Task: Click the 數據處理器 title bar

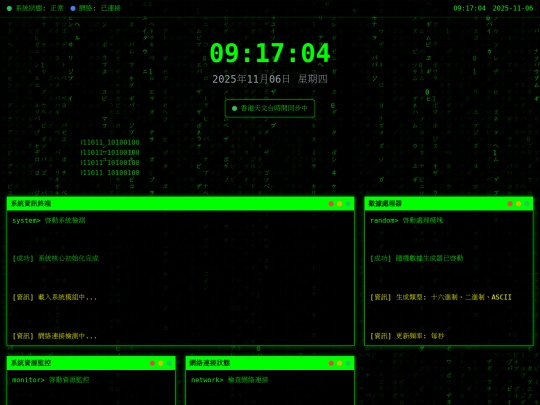Action: (449, 204)
